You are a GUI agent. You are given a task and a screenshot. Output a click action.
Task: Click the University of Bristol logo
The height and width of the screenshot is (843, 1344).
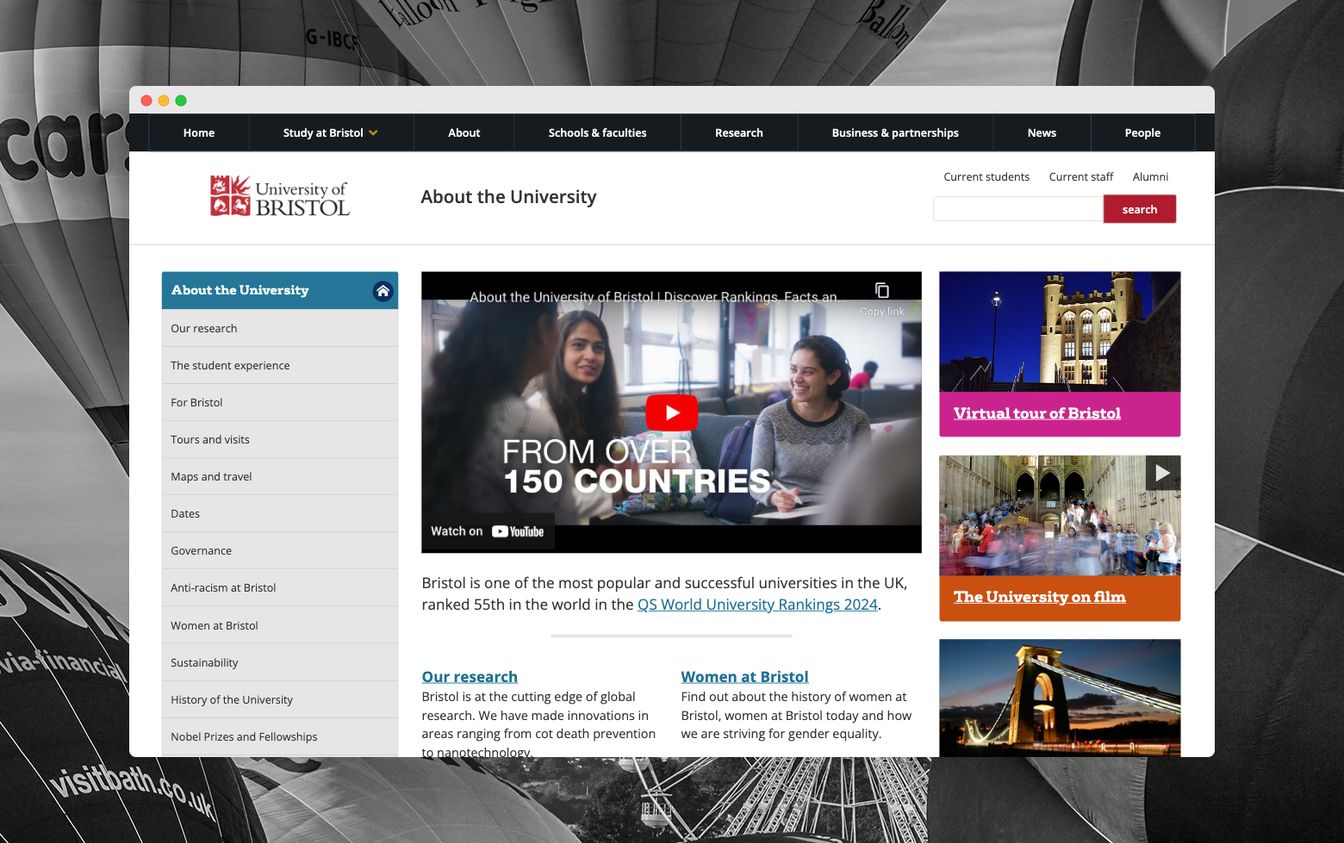[279, 196]
